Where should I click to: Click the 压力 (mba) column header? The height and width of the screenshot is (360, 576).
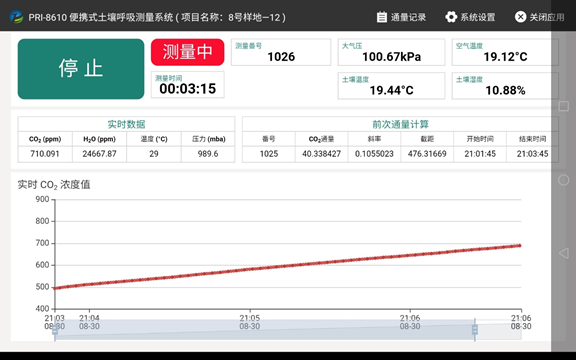tap(208, 139)
